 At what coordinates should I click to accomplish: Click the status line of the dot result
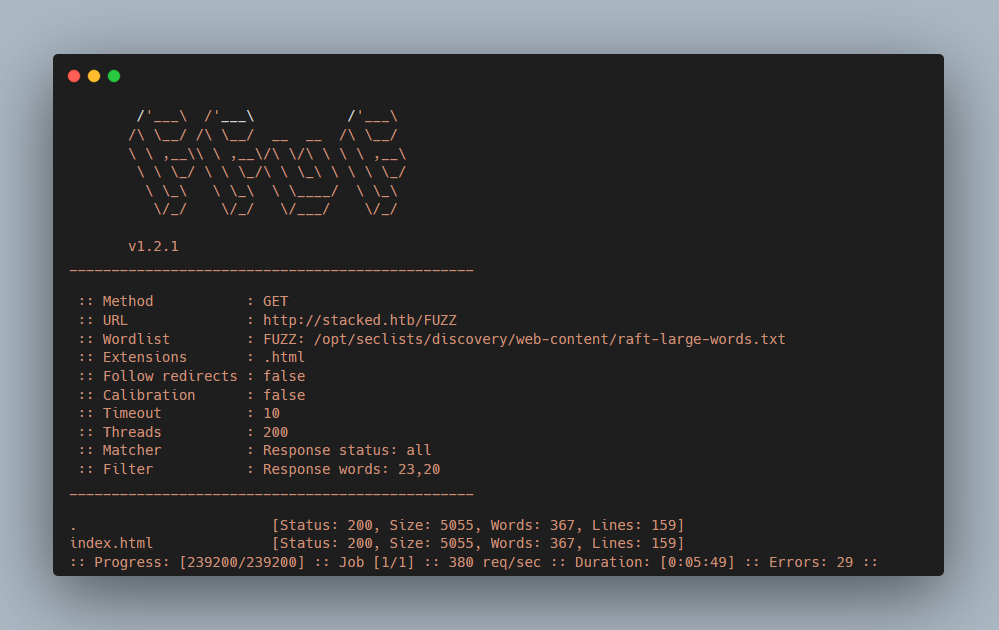(x=478, y=525)
